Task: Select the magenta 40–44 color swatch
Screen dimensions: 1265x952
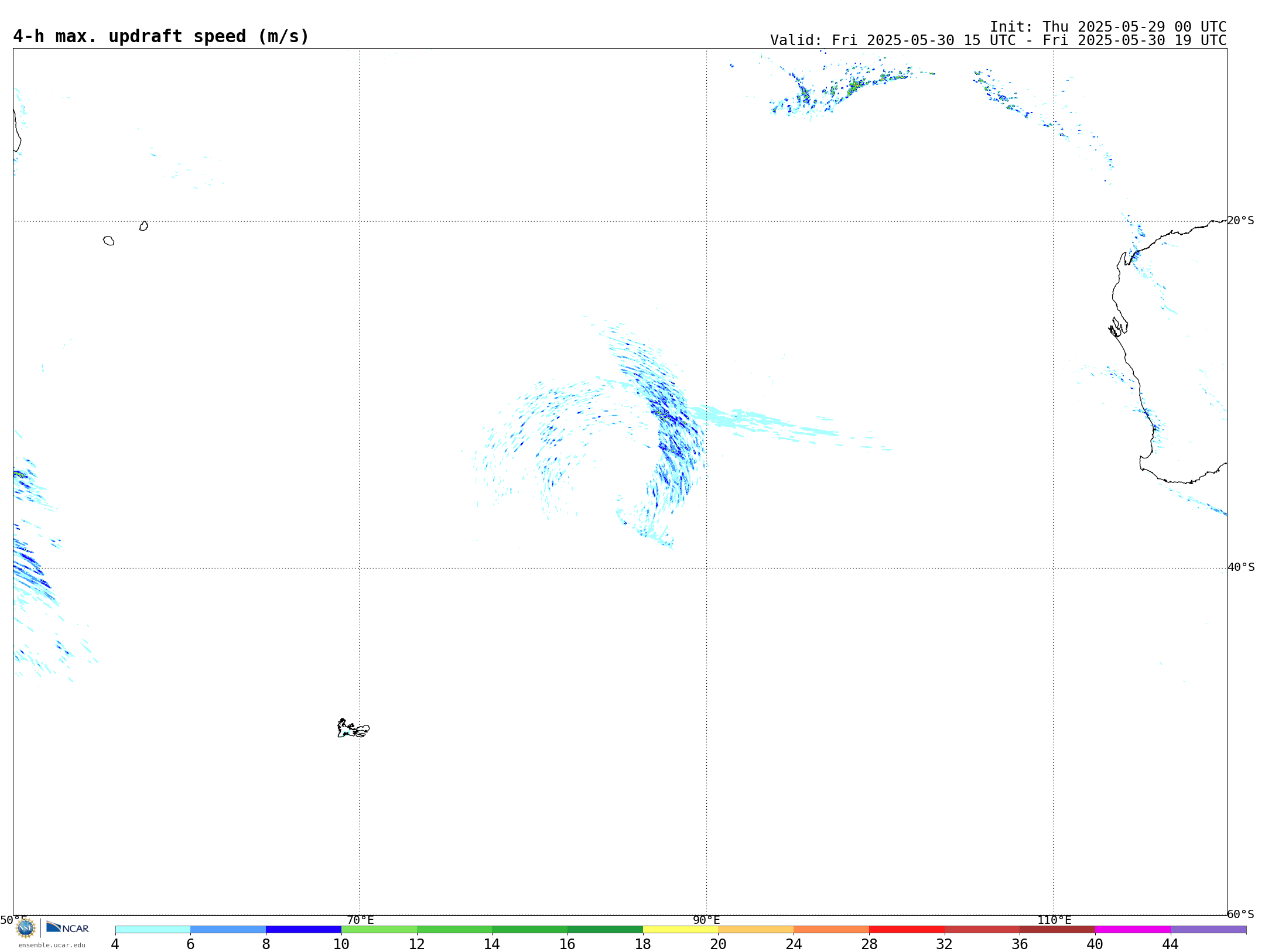Action: [1133, 930]
